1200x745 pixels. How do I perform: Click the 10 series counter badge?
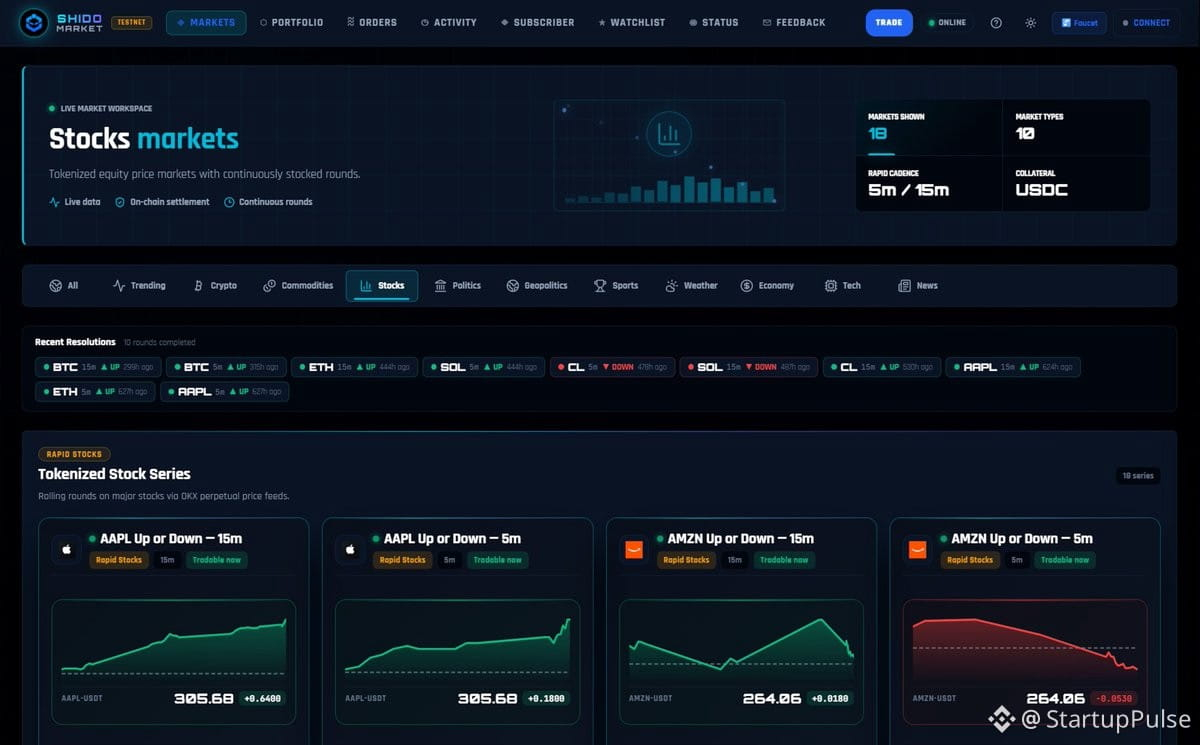tap(1139, 476)
